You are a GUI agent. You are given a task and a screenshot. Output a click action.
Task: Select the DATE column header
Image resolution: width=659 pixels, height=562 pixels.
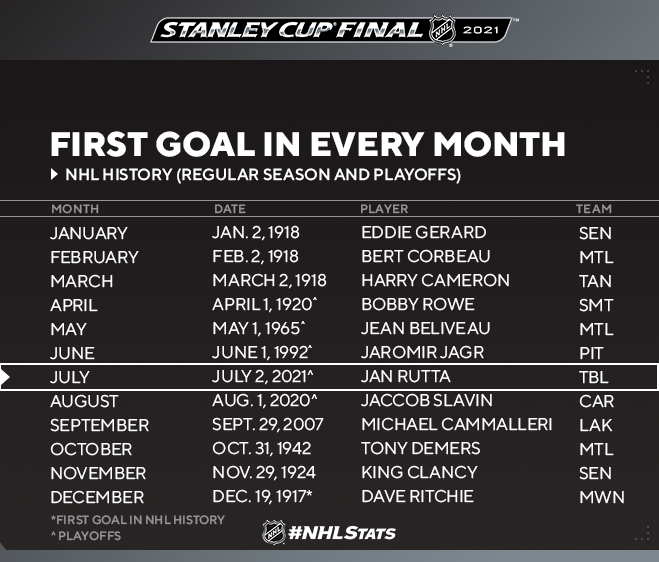(x=229, y=209)
